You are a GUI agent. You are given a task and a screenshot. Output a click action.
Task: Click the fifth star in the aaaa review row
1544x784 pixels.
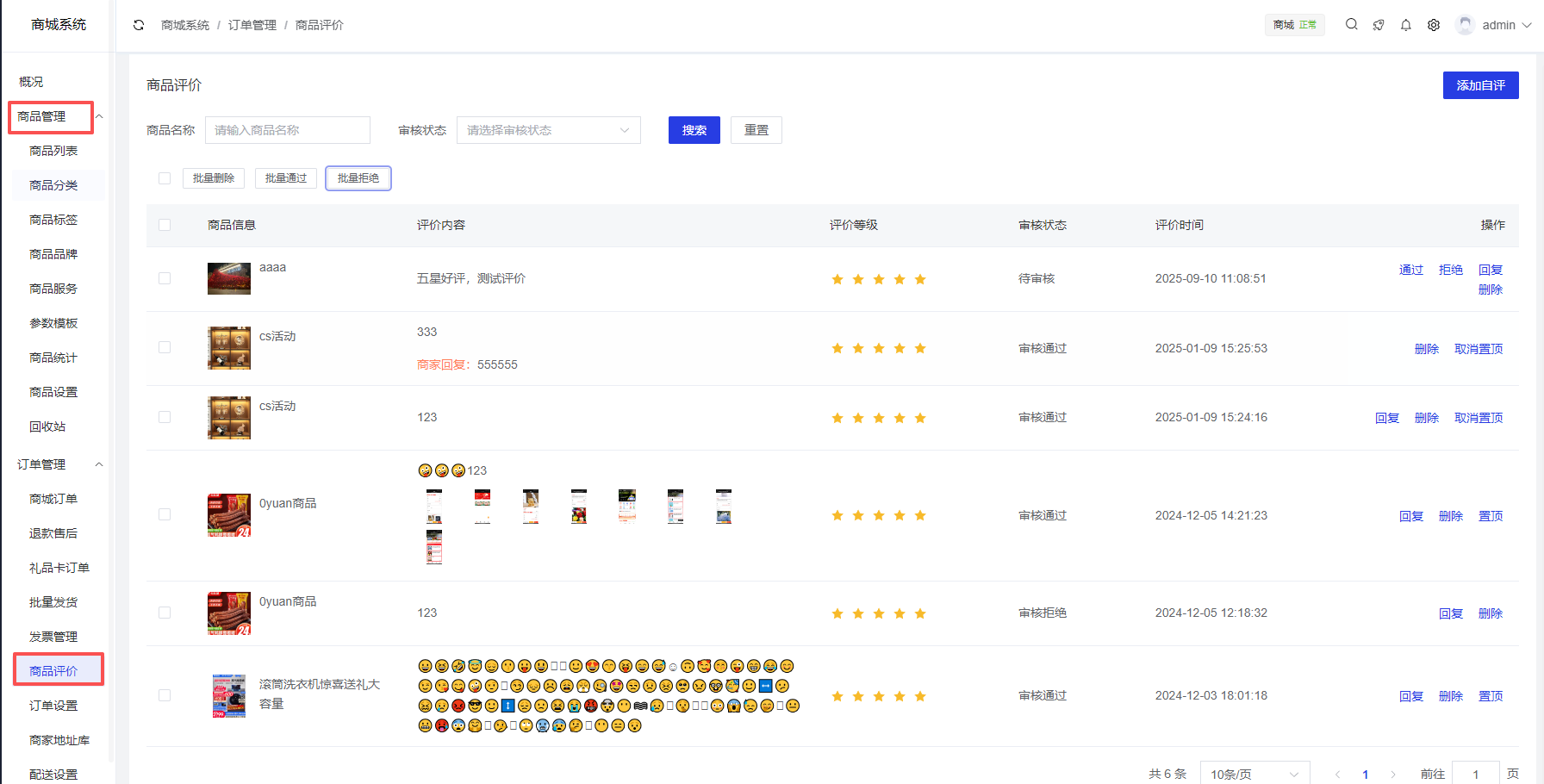920,279
